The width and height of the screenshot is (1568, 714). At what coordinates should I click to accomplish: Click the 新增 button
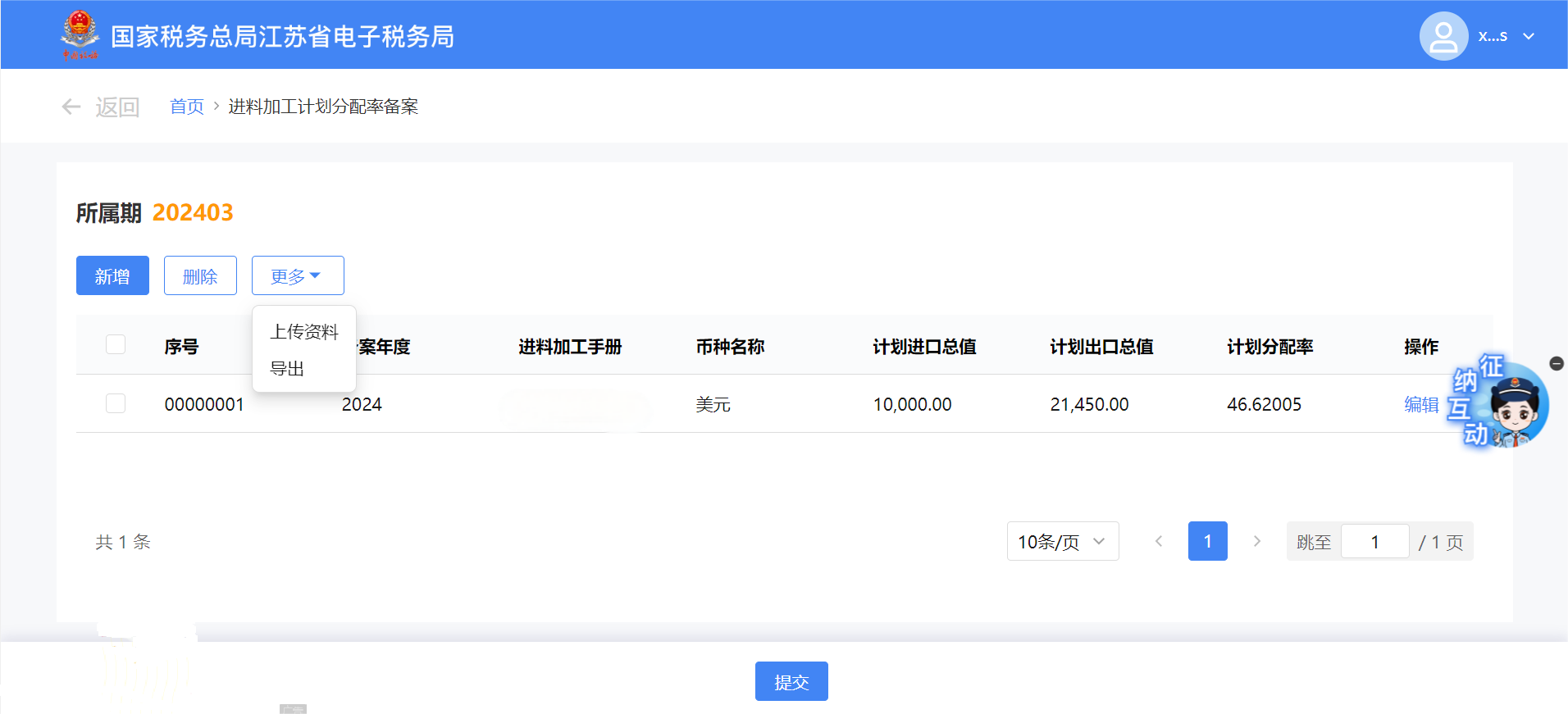(x=112, y=275)
